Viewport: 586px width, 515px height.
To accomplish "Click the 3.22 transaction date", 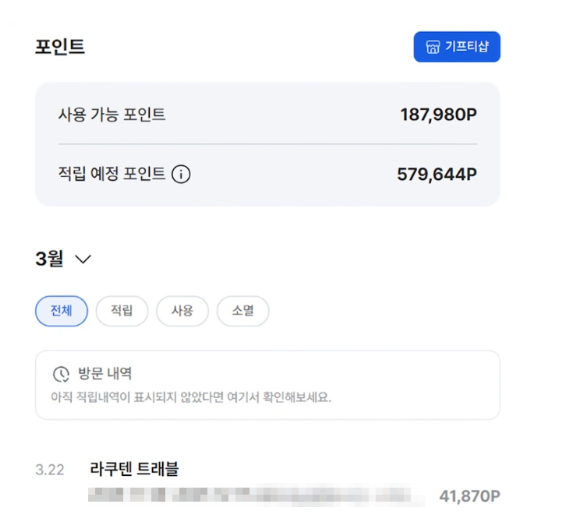I will pos(50,470).
